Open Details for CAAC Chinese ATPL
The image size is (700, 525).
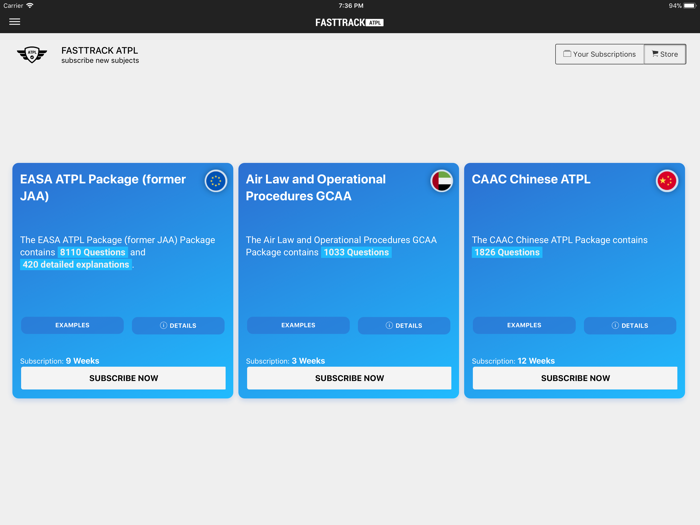(630, 325)
